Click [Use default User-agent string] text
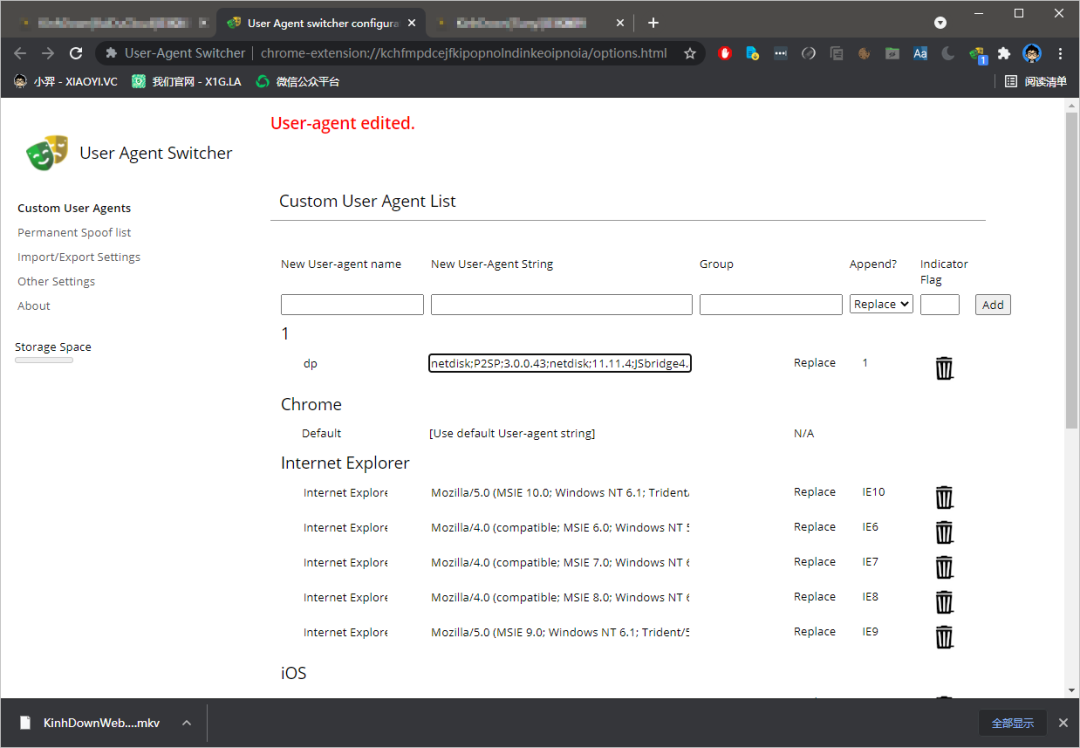Screen dimensions: 1080x748 512,433
